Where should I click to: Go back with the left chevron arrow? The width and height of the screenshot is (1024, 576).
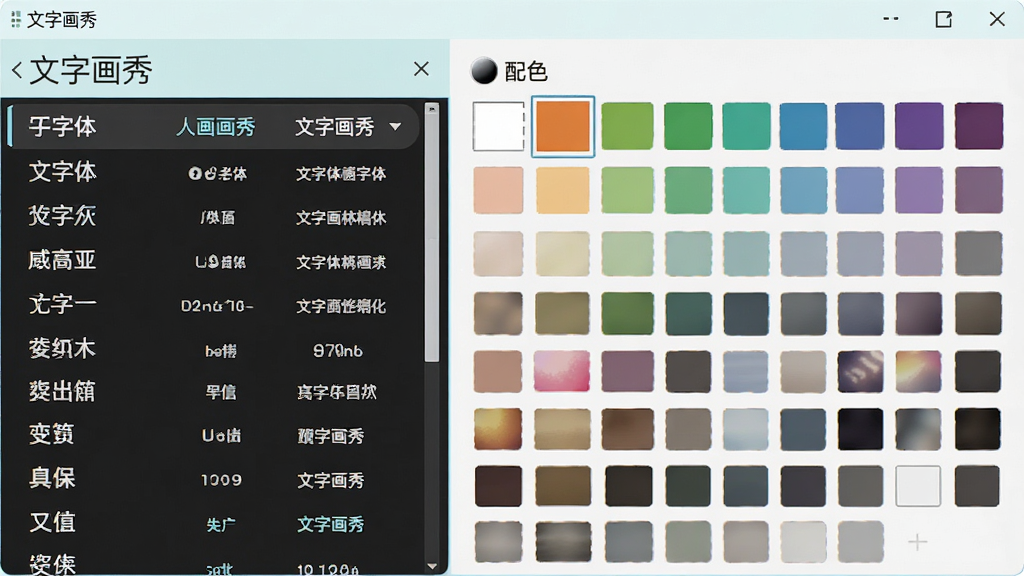pos(18,70)
